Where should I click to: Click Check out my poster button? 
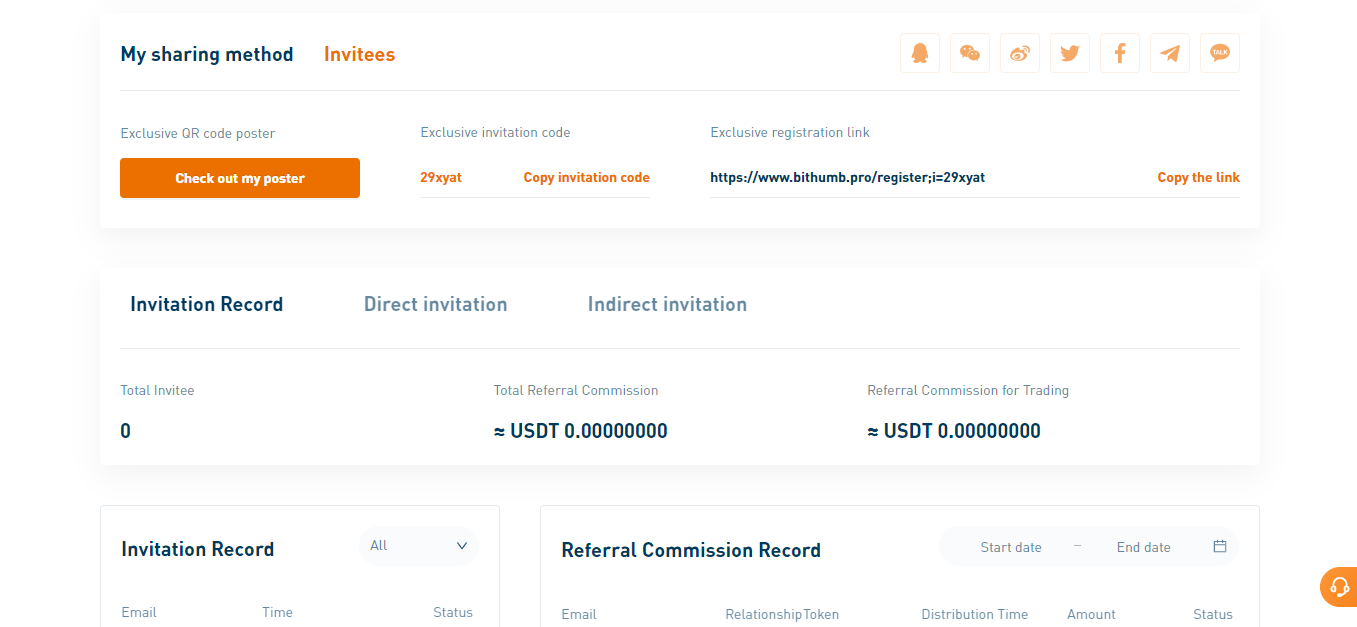click(x=240, y=178)
